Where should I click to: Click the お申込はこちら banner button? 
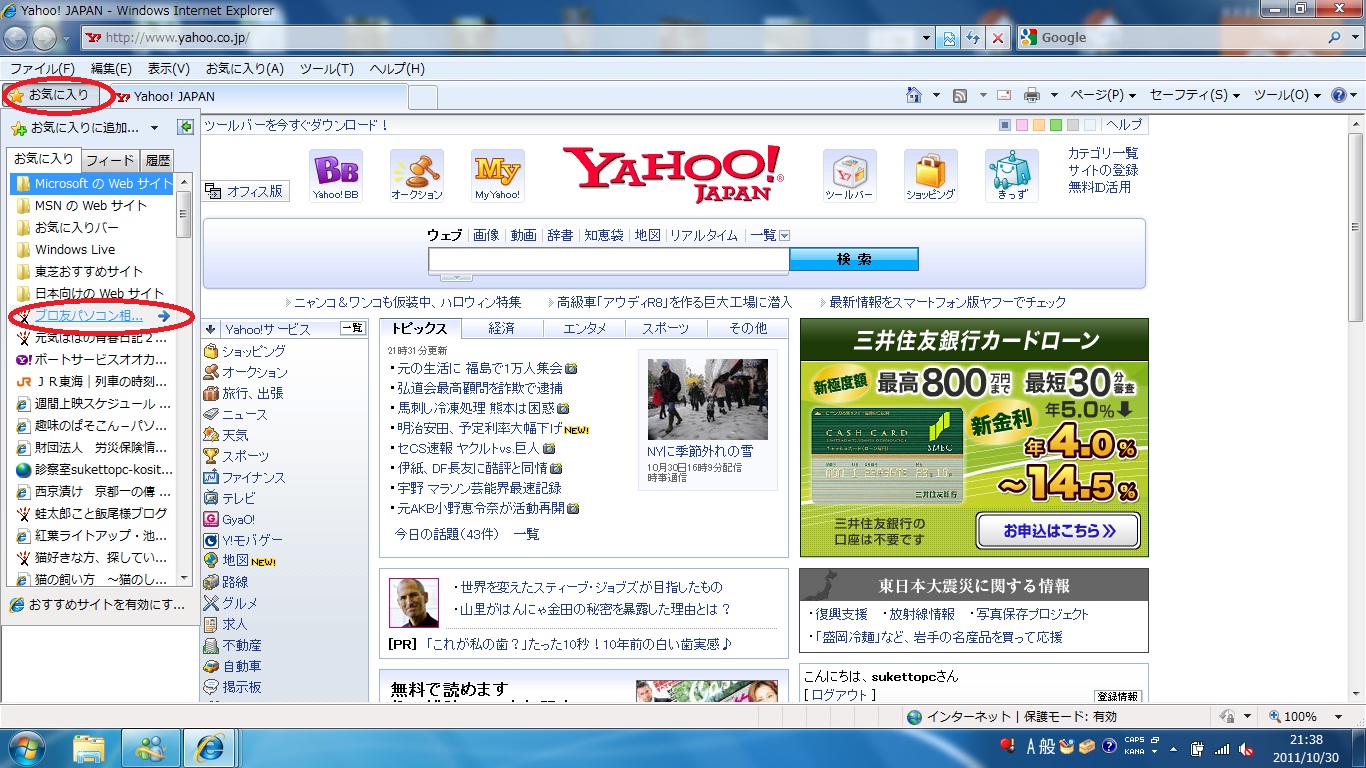point(1057,531)
